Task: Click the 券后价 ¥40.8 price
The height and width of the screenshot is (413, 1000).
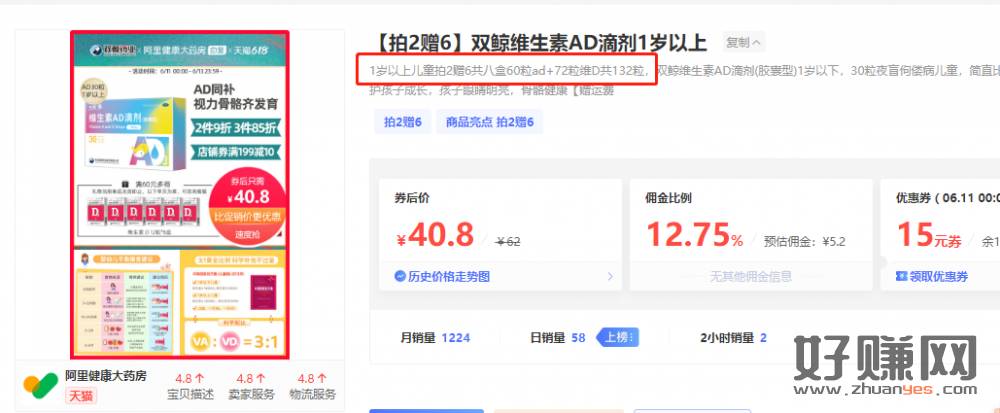Action: (435, 236)
